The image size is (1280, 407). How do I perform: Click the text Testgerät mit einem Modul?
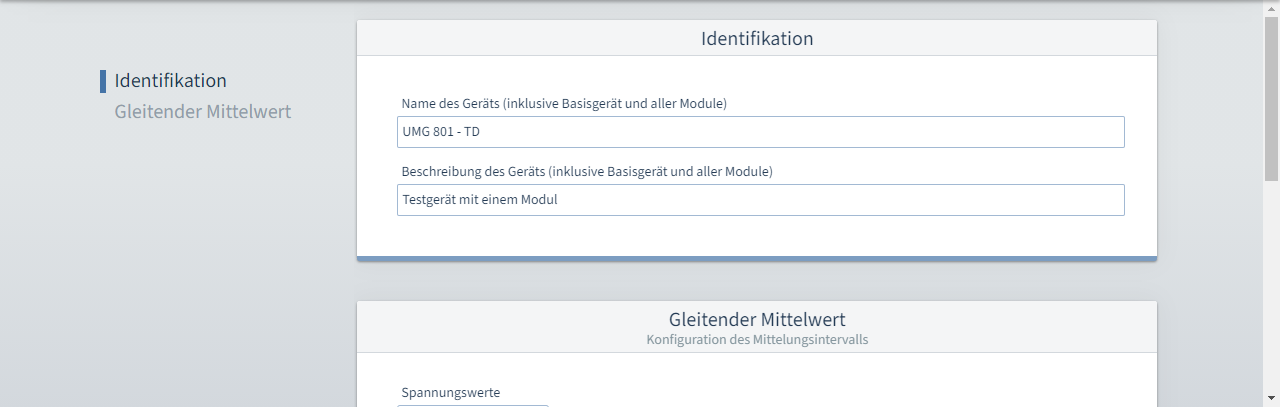(x=479, y=200)
